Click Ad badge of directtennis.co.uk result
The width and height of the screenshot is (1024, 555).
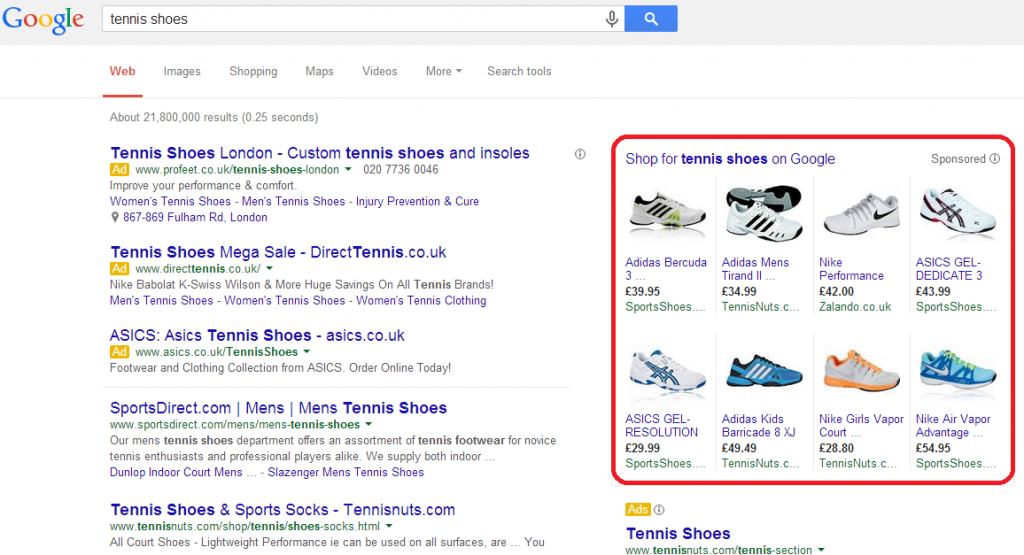click(x=120, y=268)
